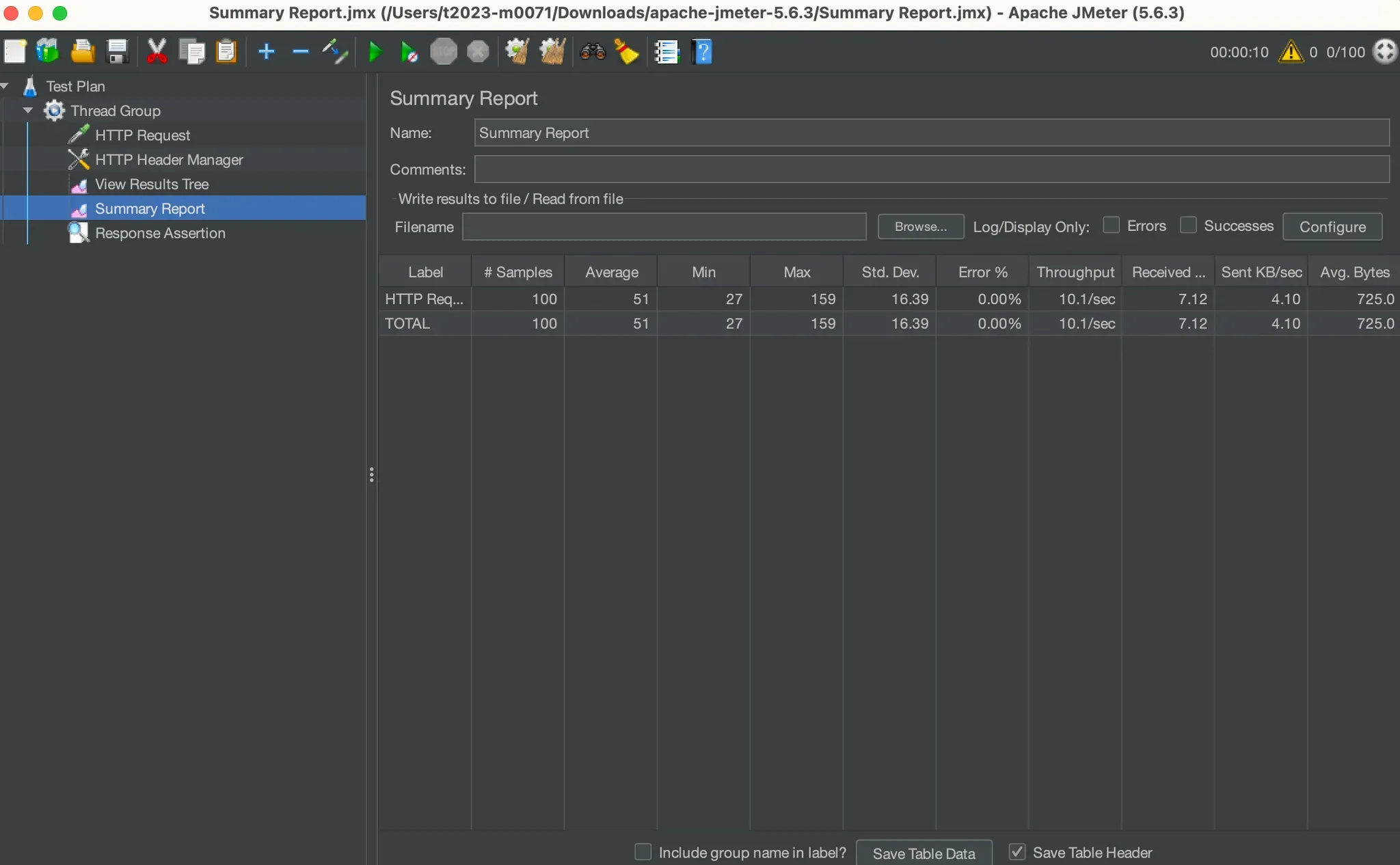Click the Toggle enable/disable icon
Screen dimensions: 1400x865
click(x=335, y=52)
